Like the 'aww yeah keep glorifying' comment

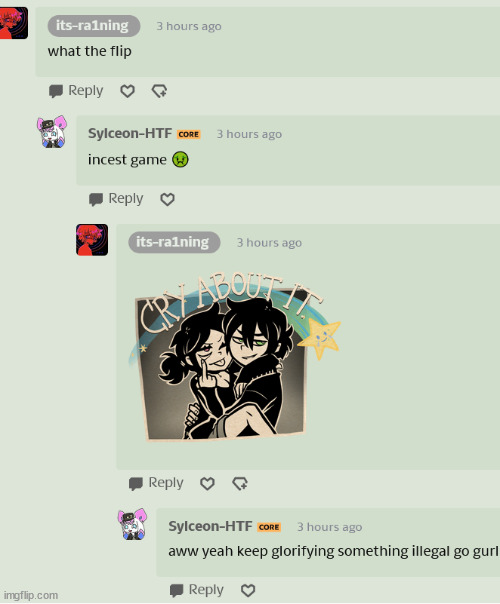(x=248, y=590)
